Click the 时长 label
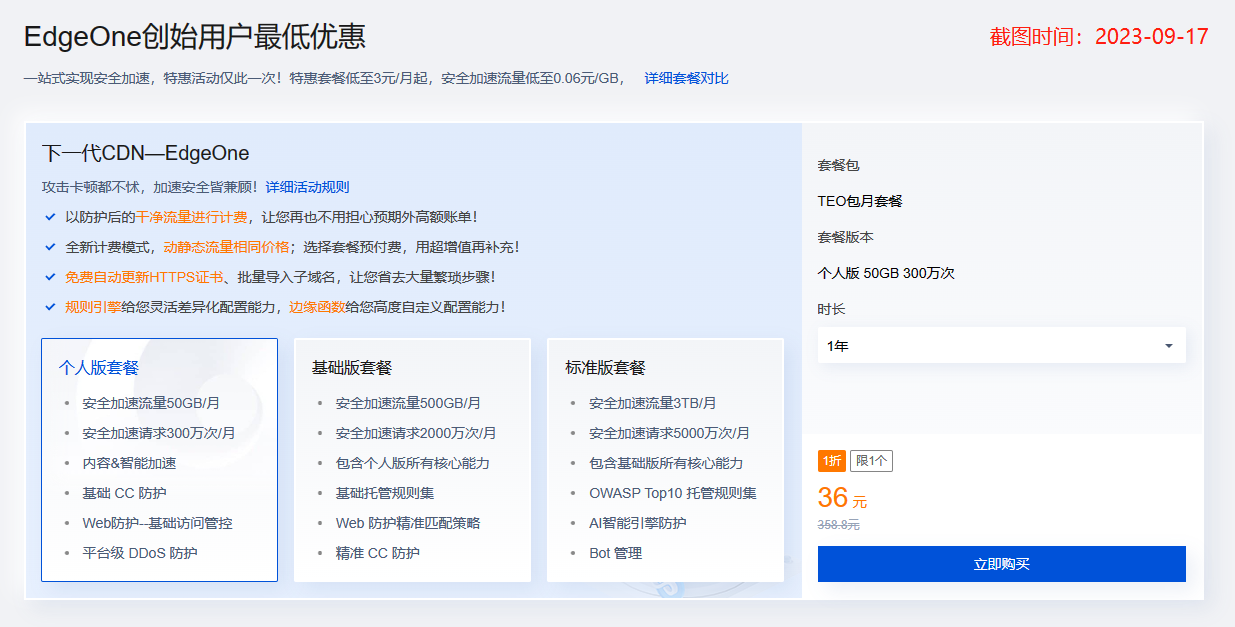1235x627 pixels. 831,309
